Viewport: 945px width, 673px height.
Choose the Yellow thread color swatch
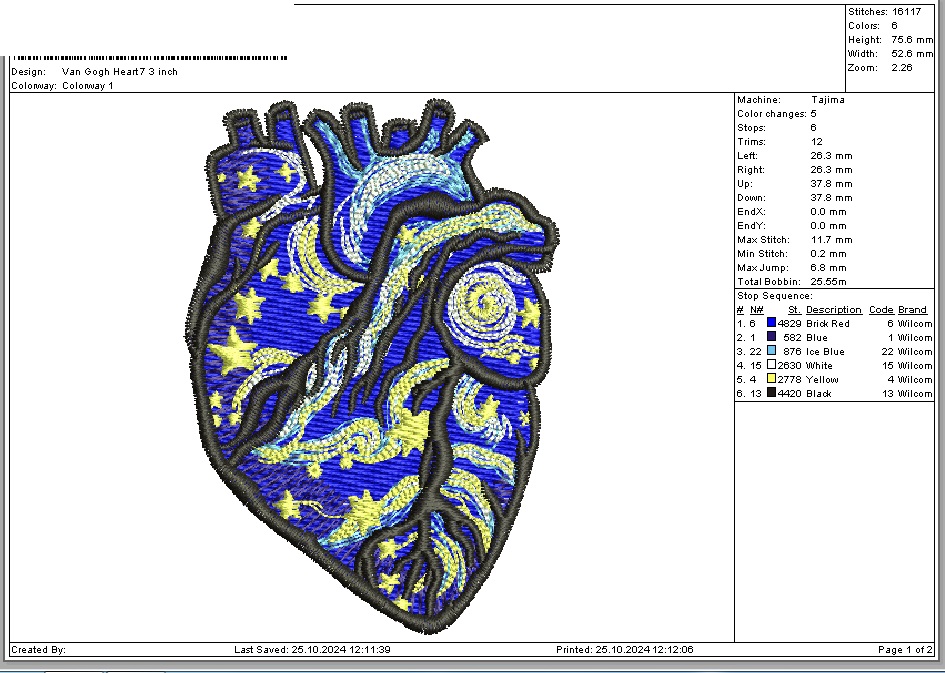[x=771, y=379]
